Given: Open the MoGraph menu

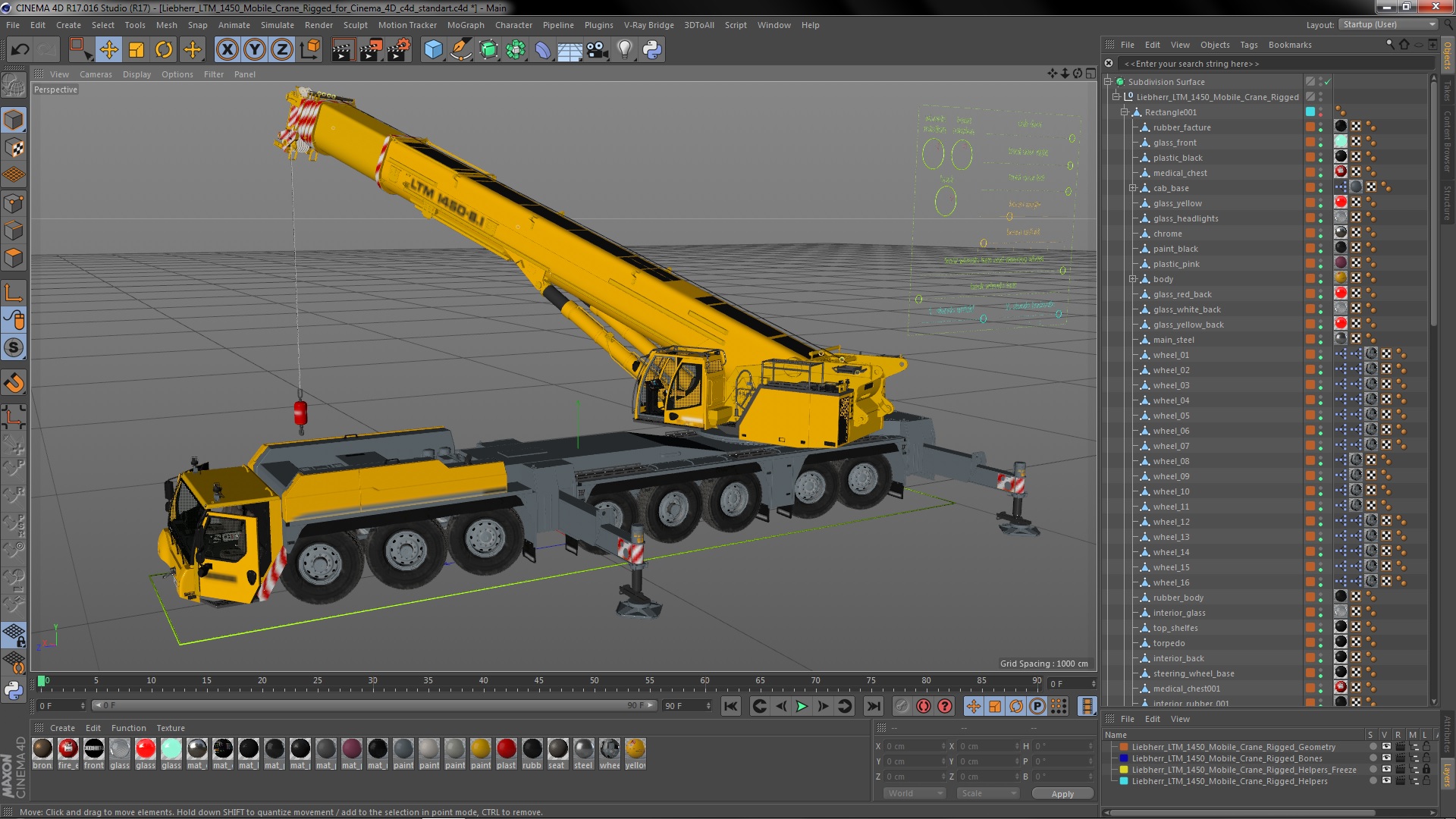Looking at the screenshot, I should [465, 25].
